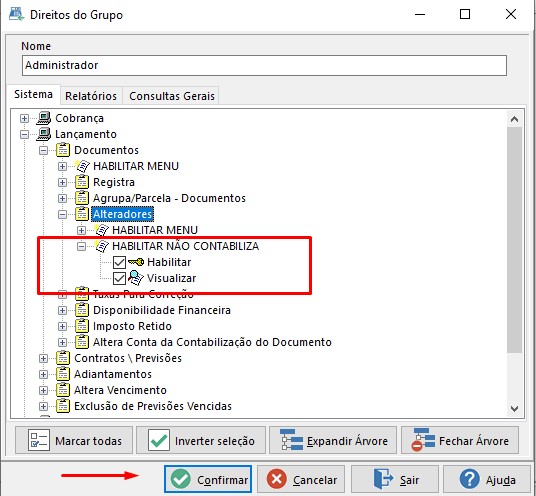This screenshot has height=496, width=536.
Task: Click the Fechar Árvore button
Action: pyautogui.click(x=460, y=440)
